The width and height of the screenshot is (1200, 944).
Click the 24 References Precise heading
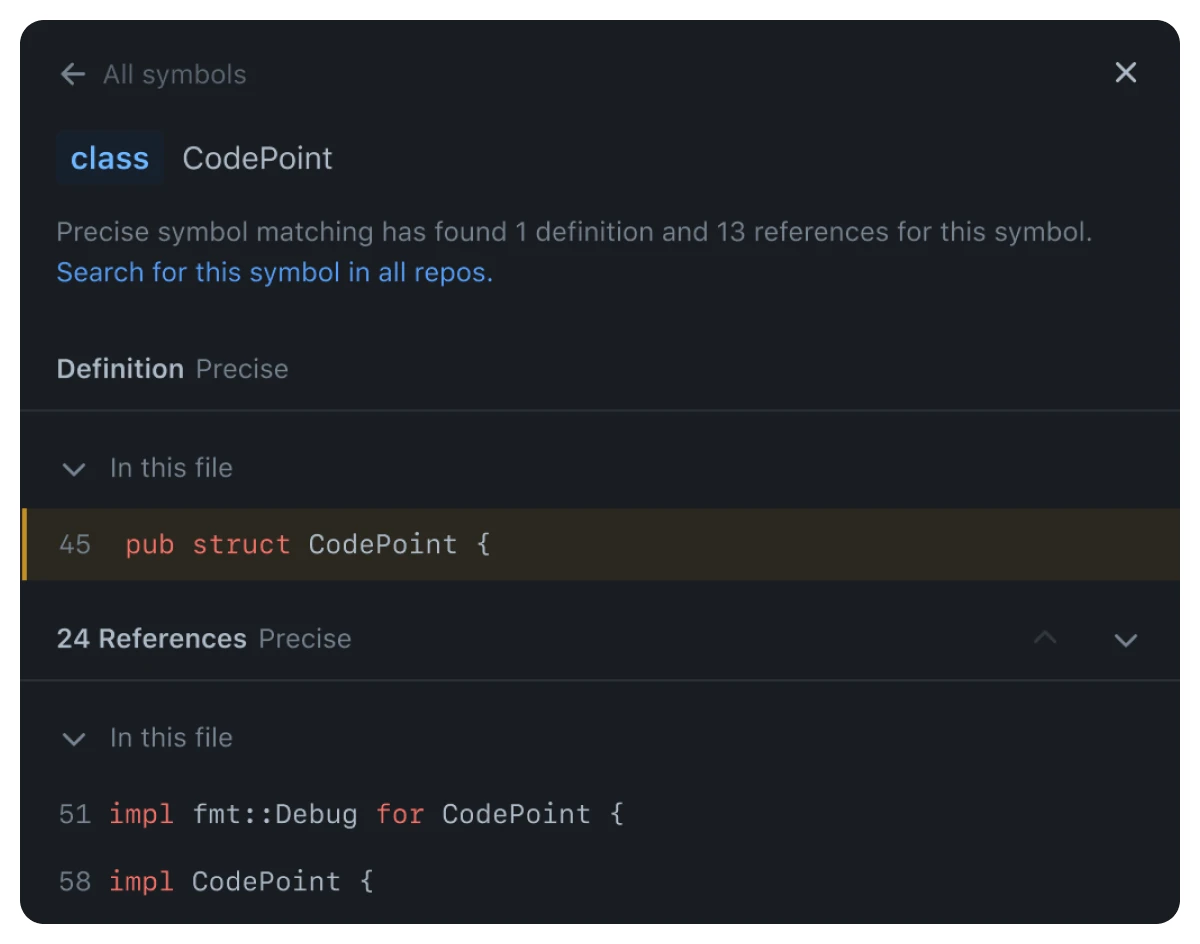[x=203, y=638]
